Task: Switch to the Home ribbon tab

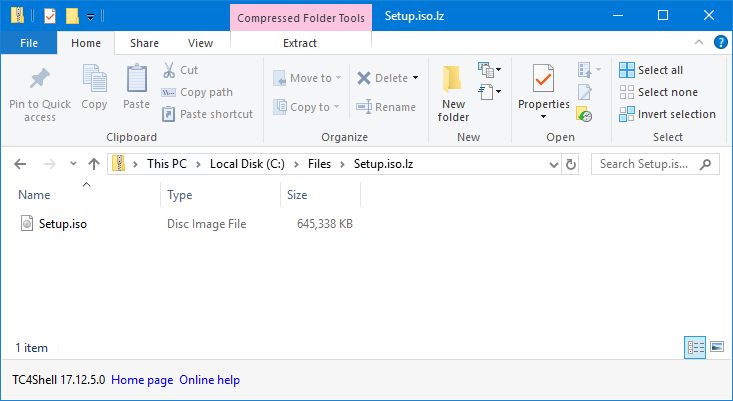Action: pyautogui.click(x=86, y=43)
